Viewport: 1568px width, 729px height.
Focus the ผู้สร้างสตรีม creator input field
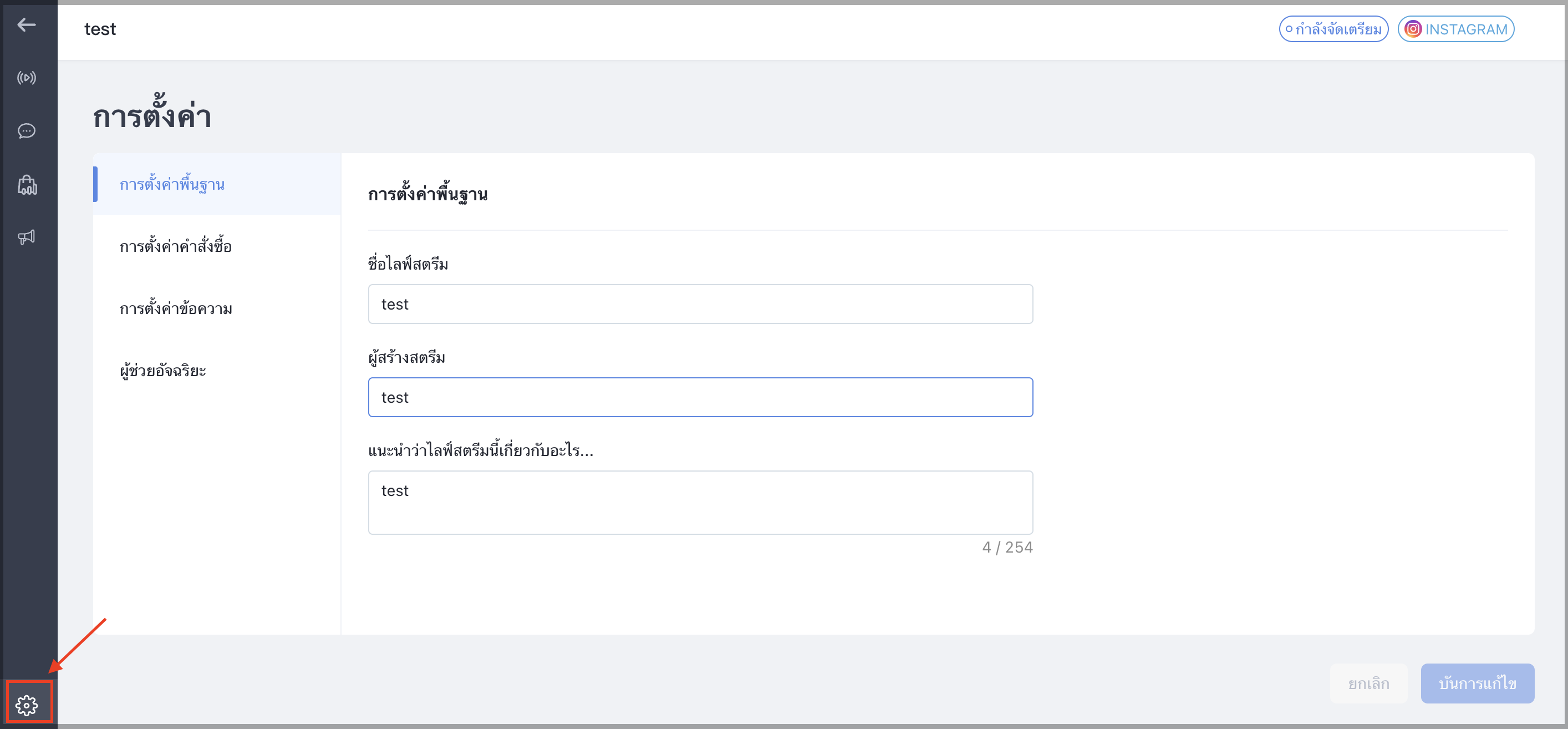[x=700, y=397]
